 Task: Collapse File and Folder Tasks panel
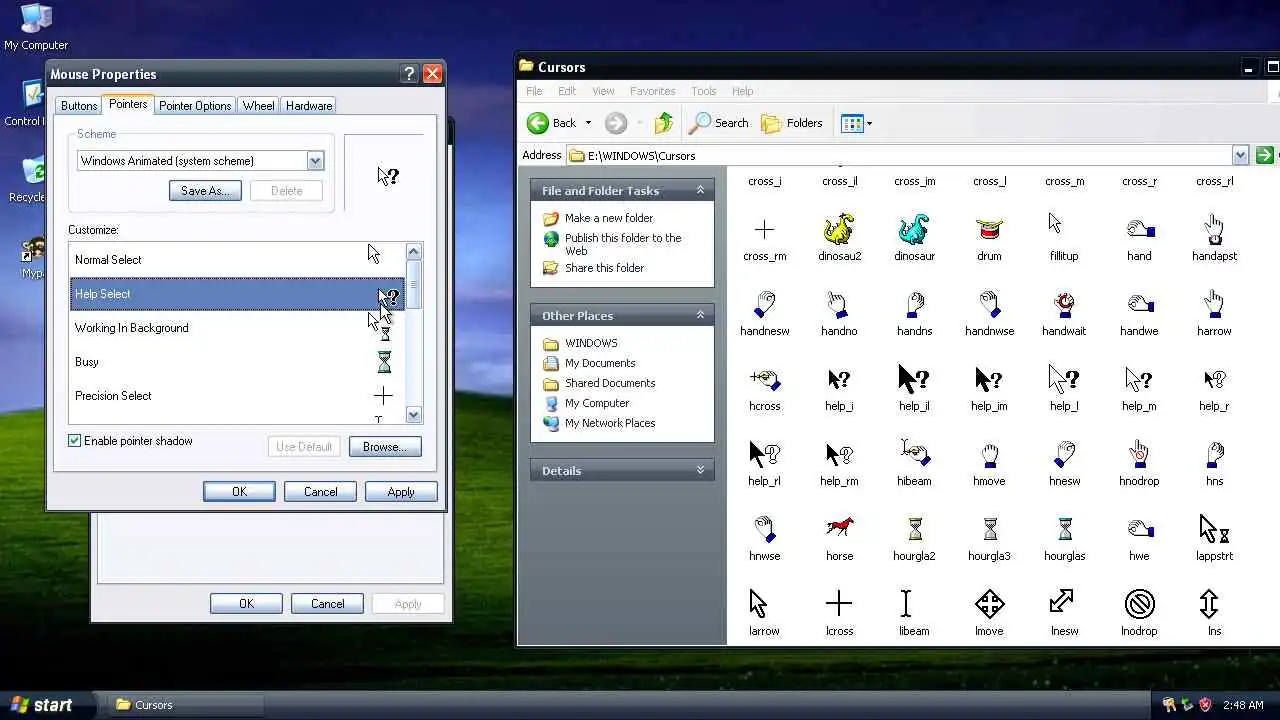click(700, 190)
